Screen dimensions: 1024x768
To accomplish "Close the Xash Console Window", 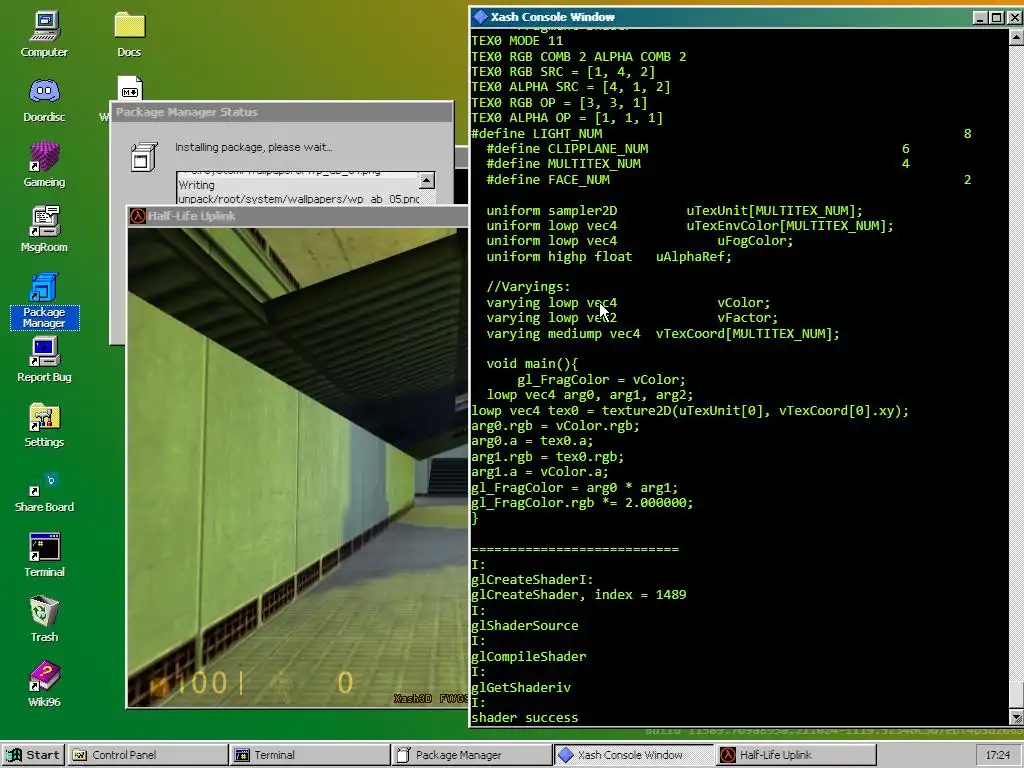I will (1014, 18).
